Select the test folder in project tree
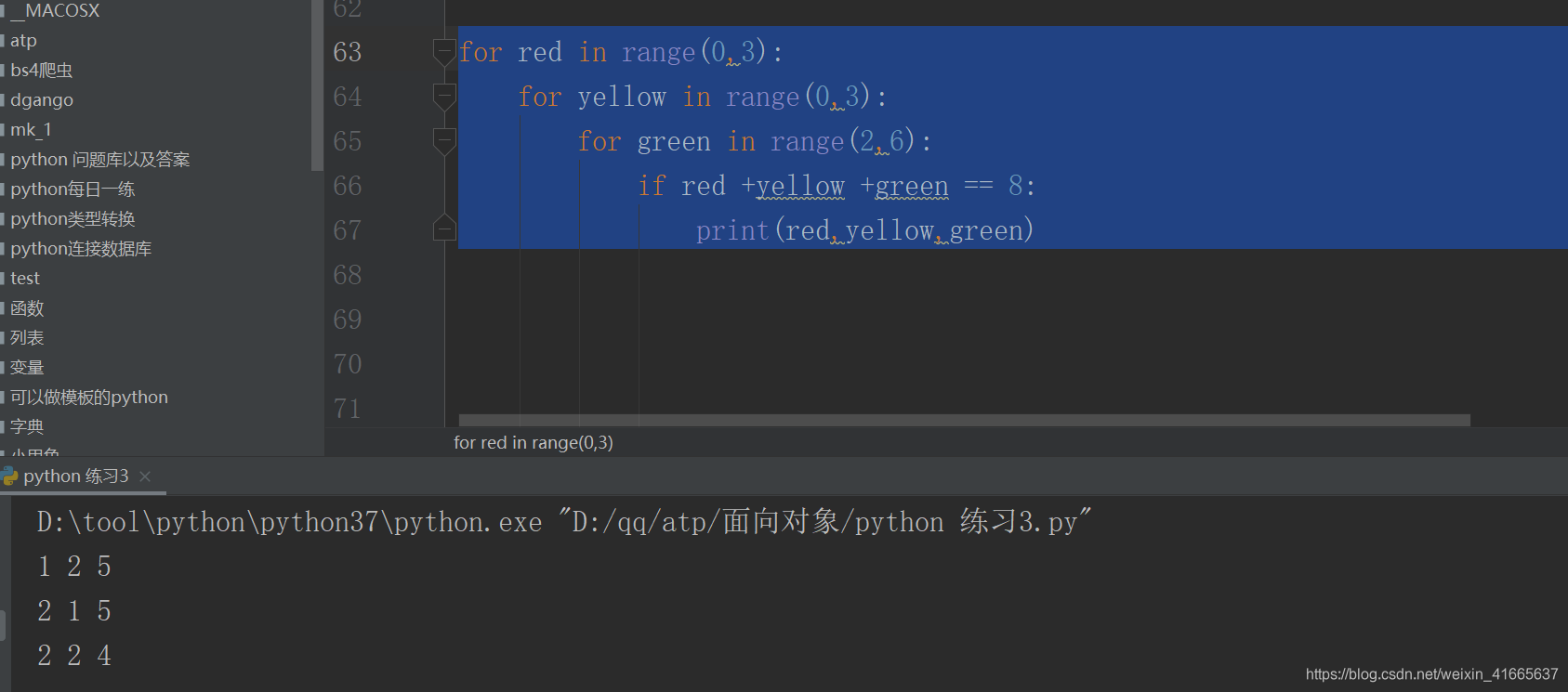The width and height of the screenshot is (1568, 692). coord(25,278)
